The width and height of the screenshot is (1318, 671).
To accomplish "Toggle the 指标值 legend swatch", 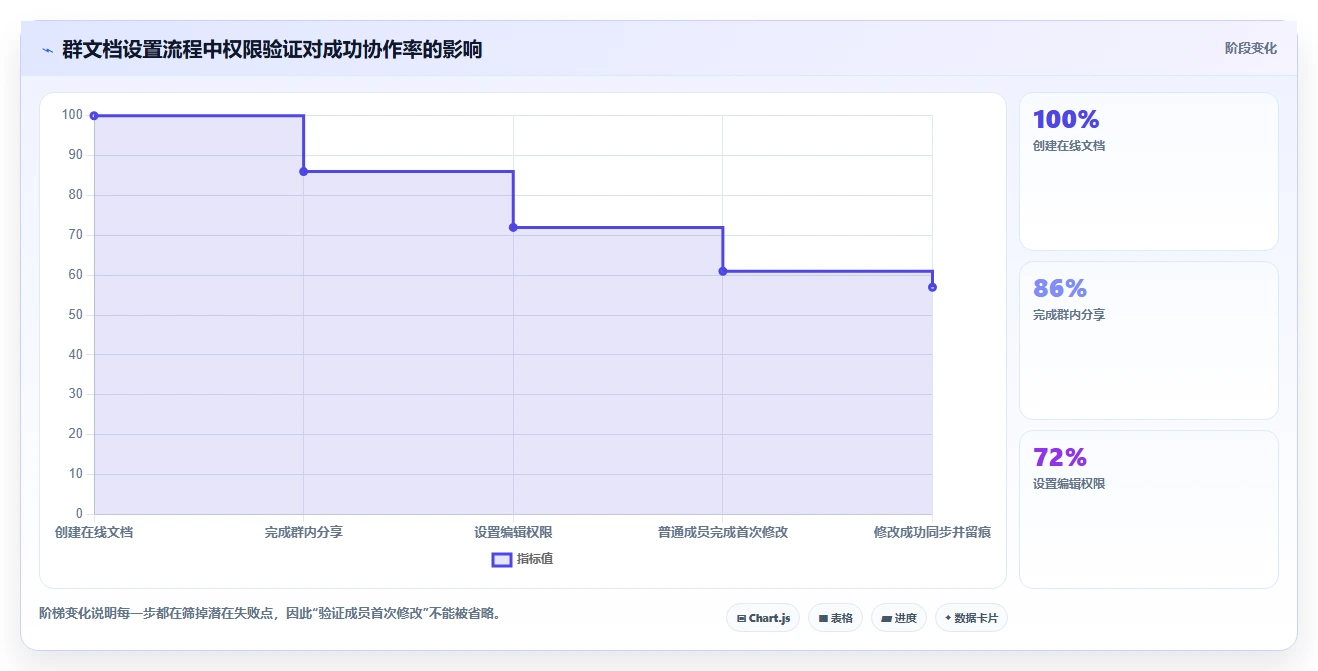I will pyautogui.click(x=502, y=559).
